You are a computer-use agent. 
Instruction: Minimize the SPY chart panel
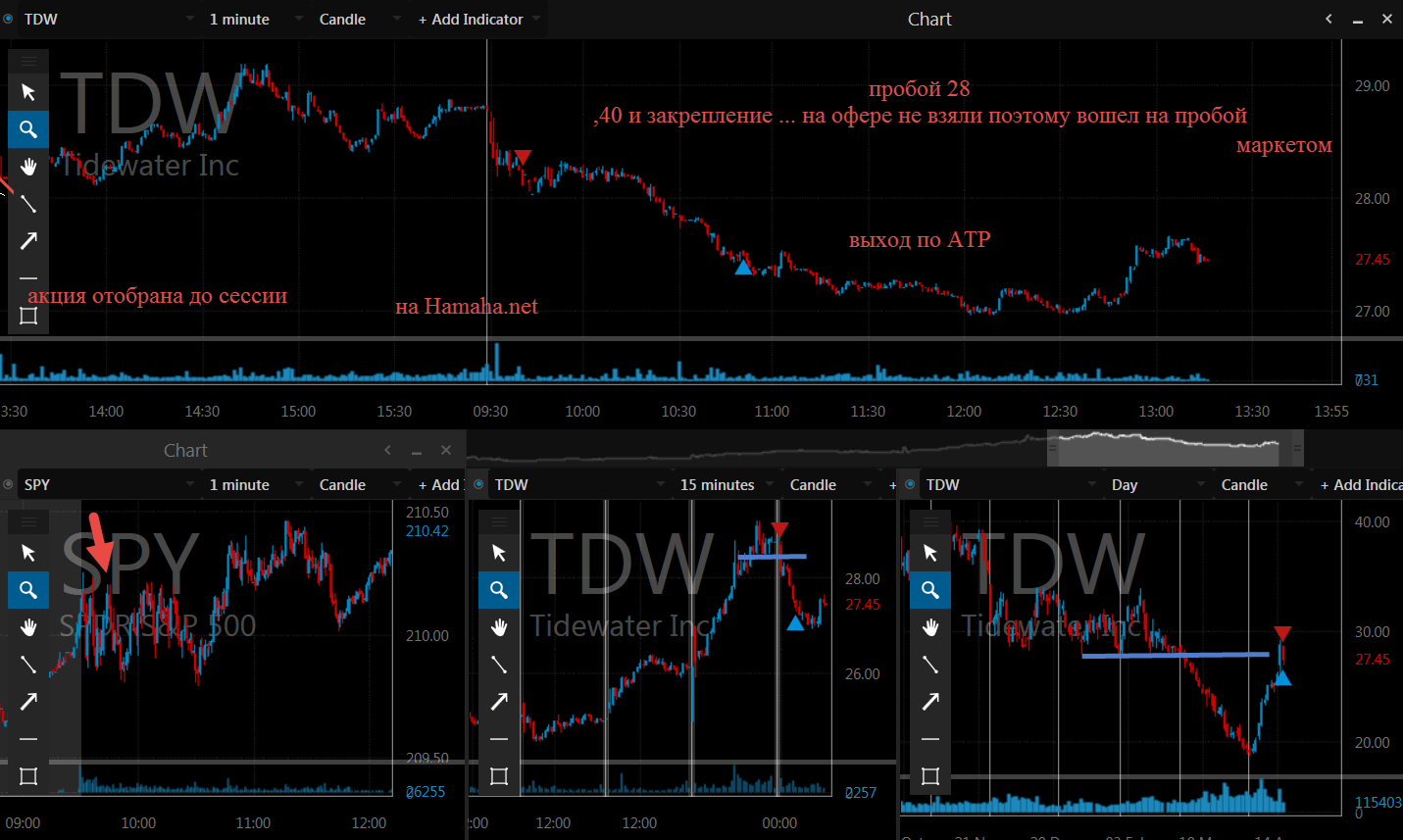click(x=417, y=450)
